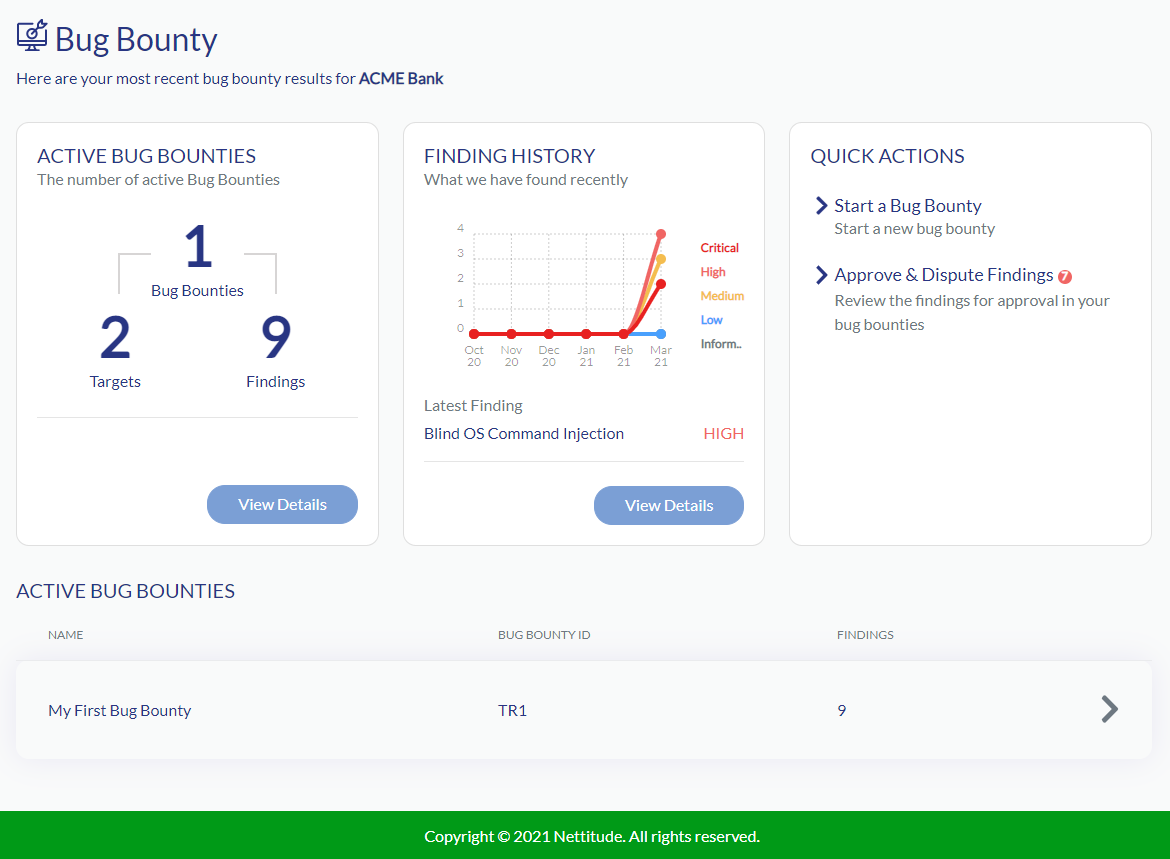Image resolution: width=1170 pixels, height=859 pixels.
Task: Click the Findings label under 9
Action: (x=275, y=382)
